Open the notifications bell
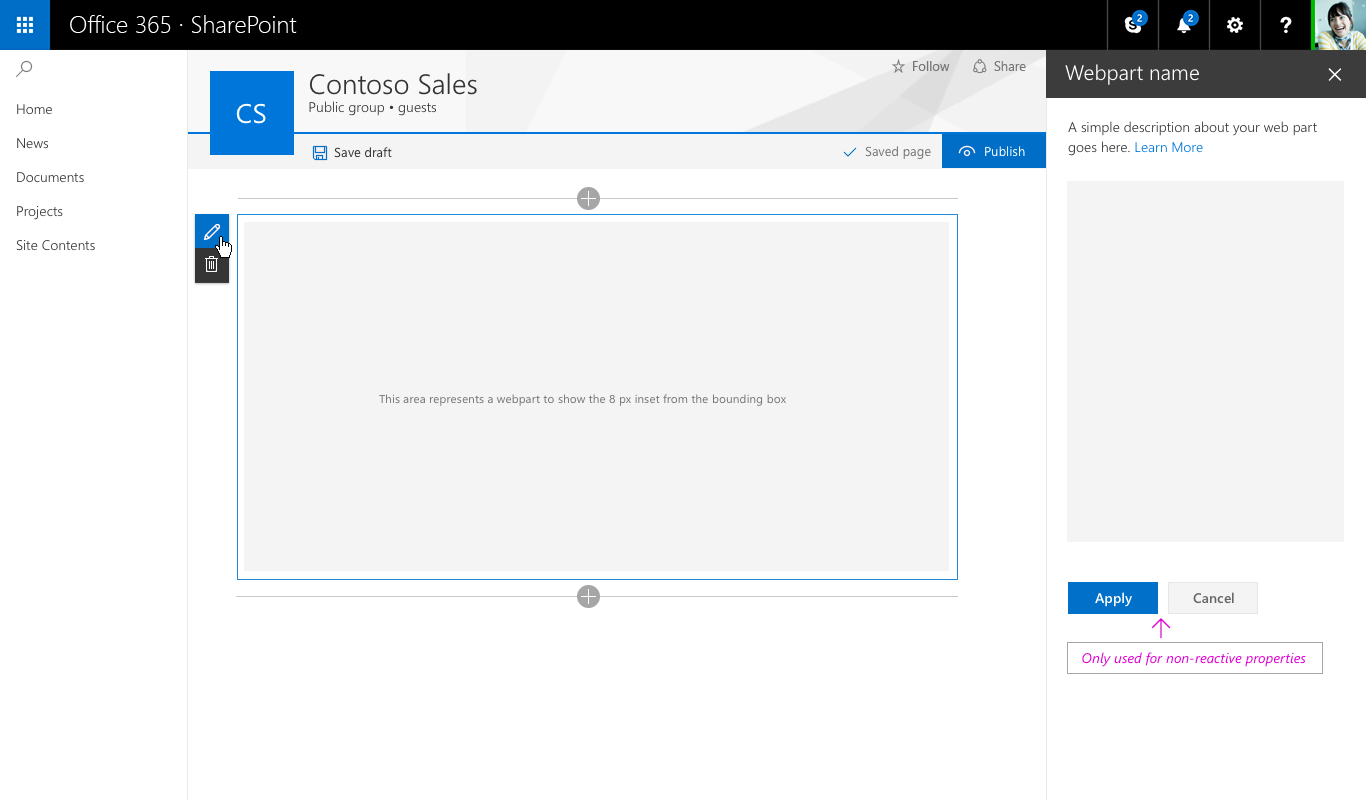The image size is (1366, 800). (1184, 25)
